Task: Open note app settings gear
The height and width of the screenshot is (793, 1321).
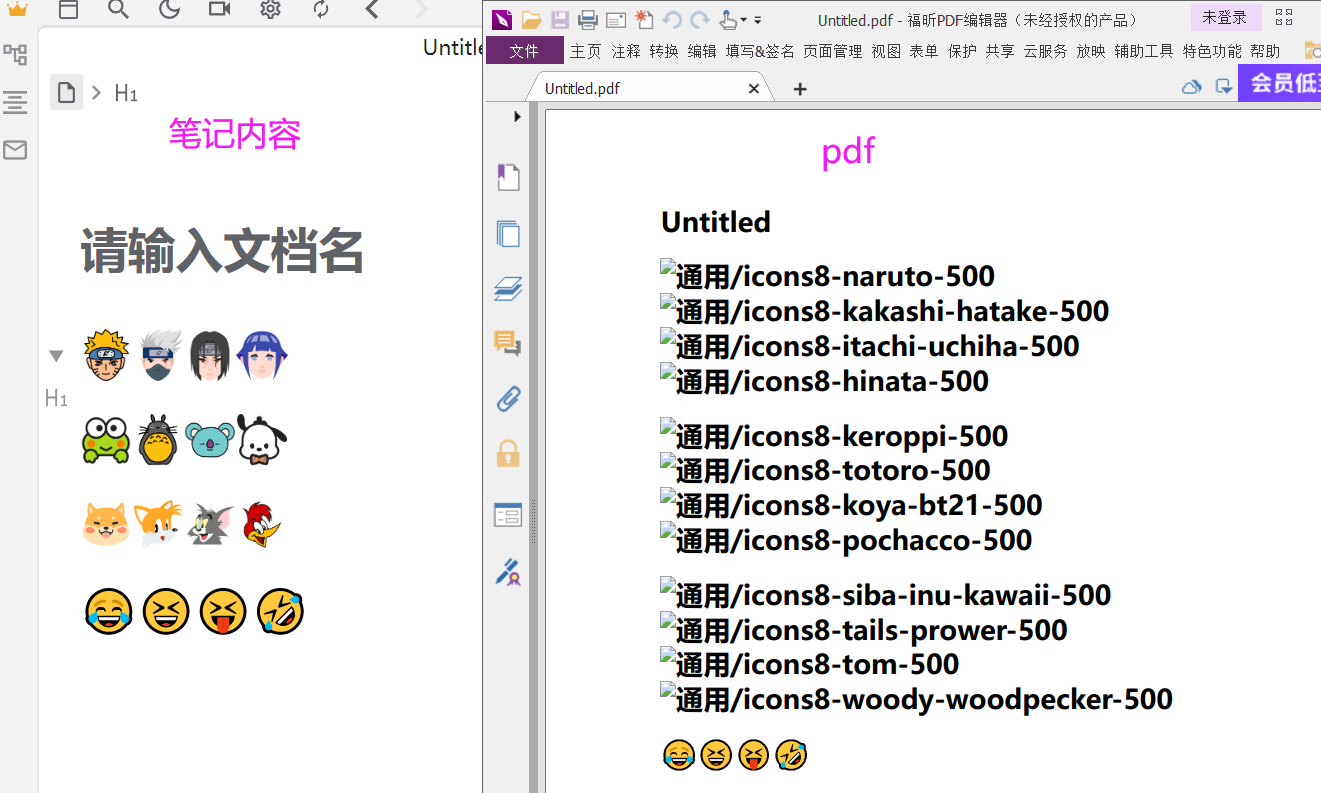Action: tap(270, 9)
